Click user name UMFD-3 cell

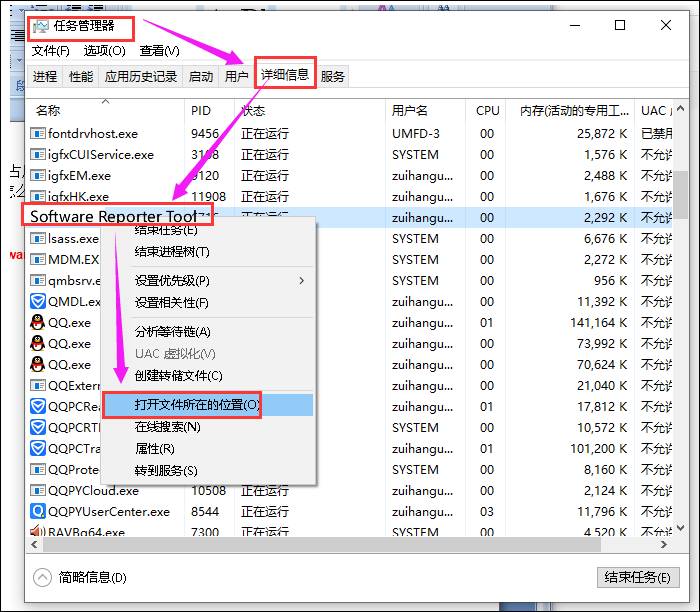tap(416, 133)
